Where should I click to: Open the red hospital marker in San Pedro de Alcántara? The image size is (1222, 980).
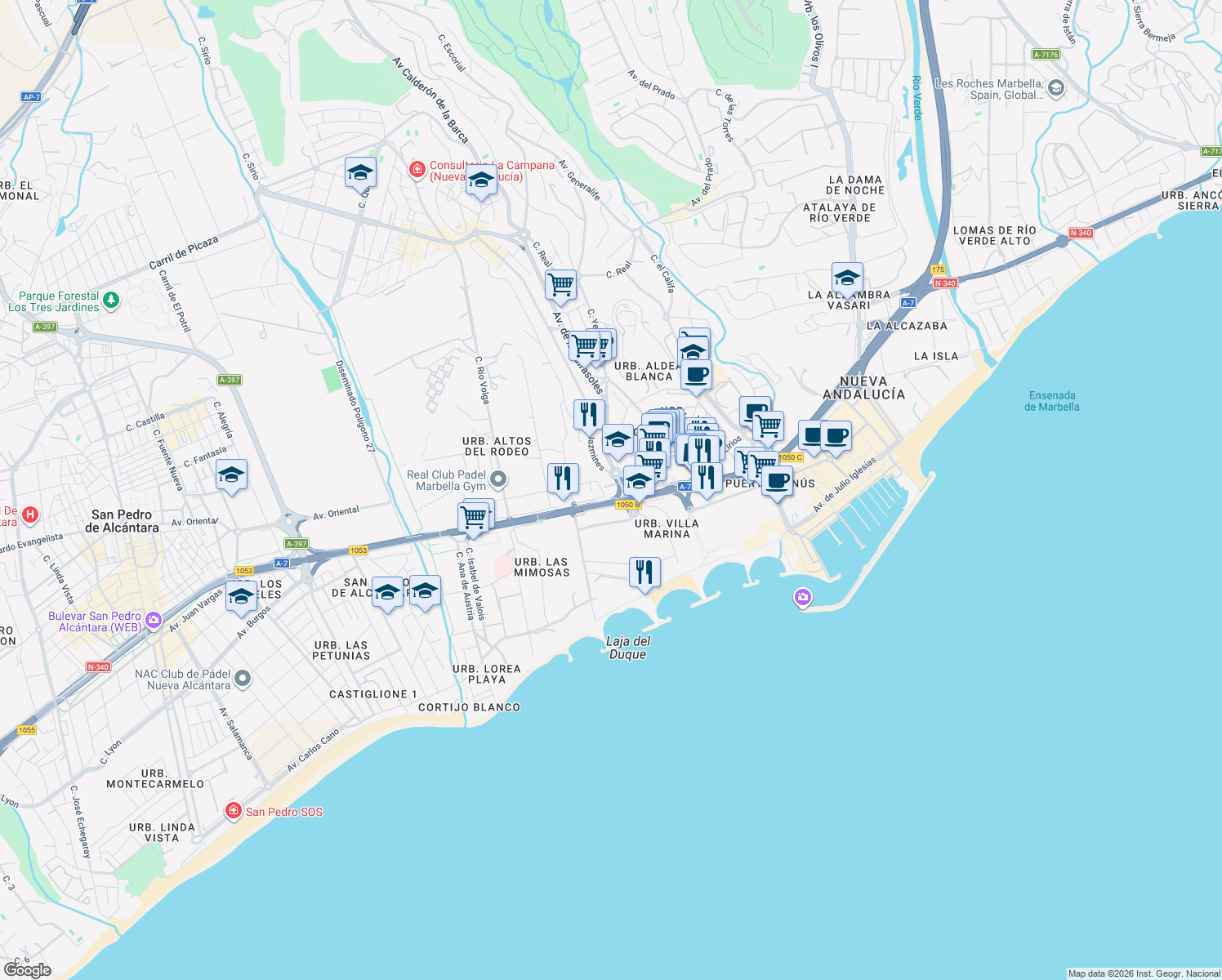[x=29, y=513]
